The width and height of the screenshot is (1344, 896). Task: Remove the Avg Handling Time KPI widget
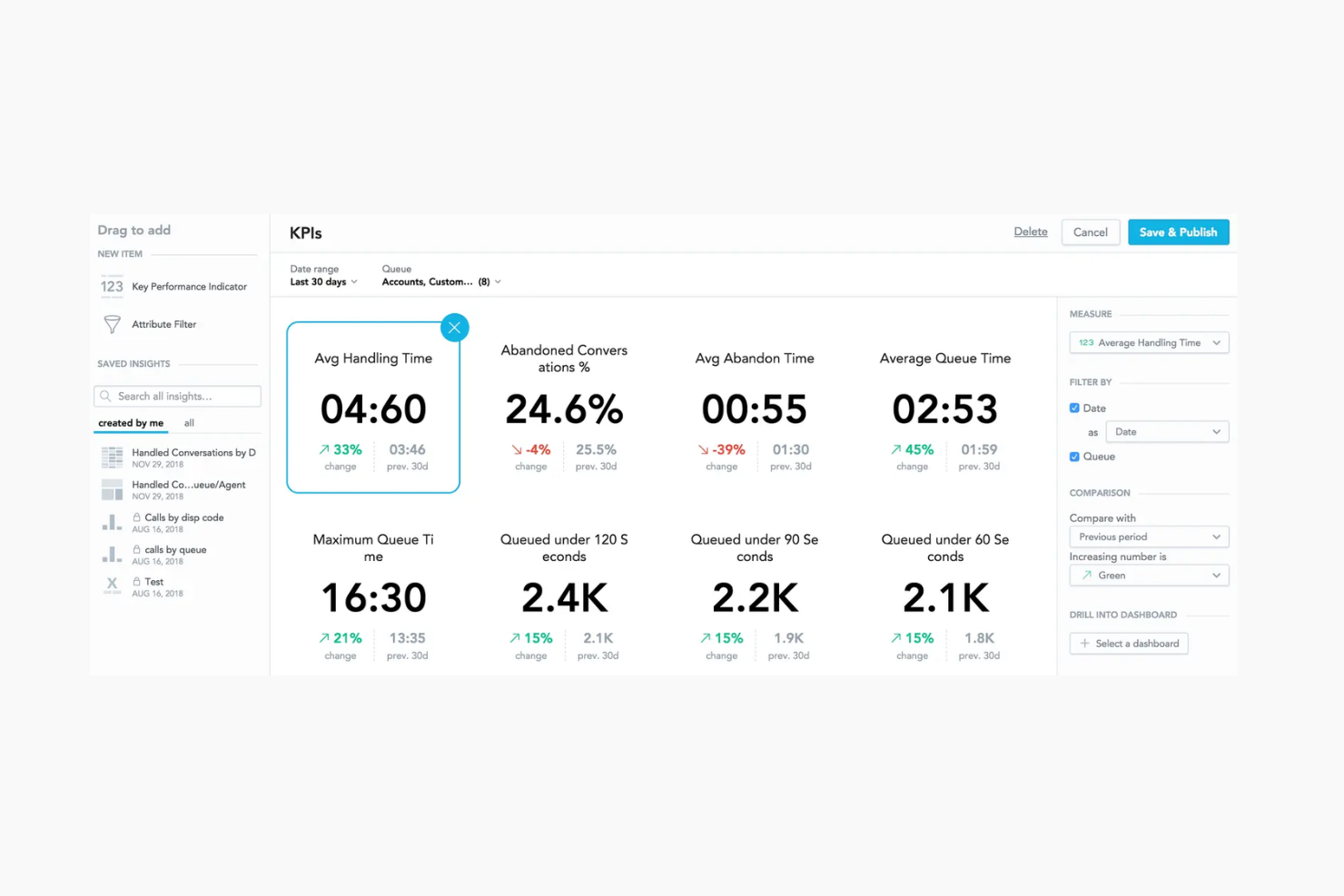[455, 328]
